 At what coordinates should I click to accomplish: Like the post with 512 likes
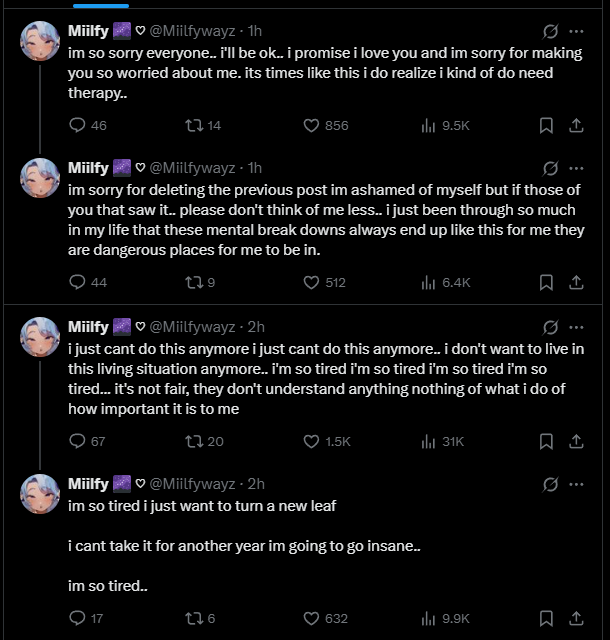click(x=311, y=282)
